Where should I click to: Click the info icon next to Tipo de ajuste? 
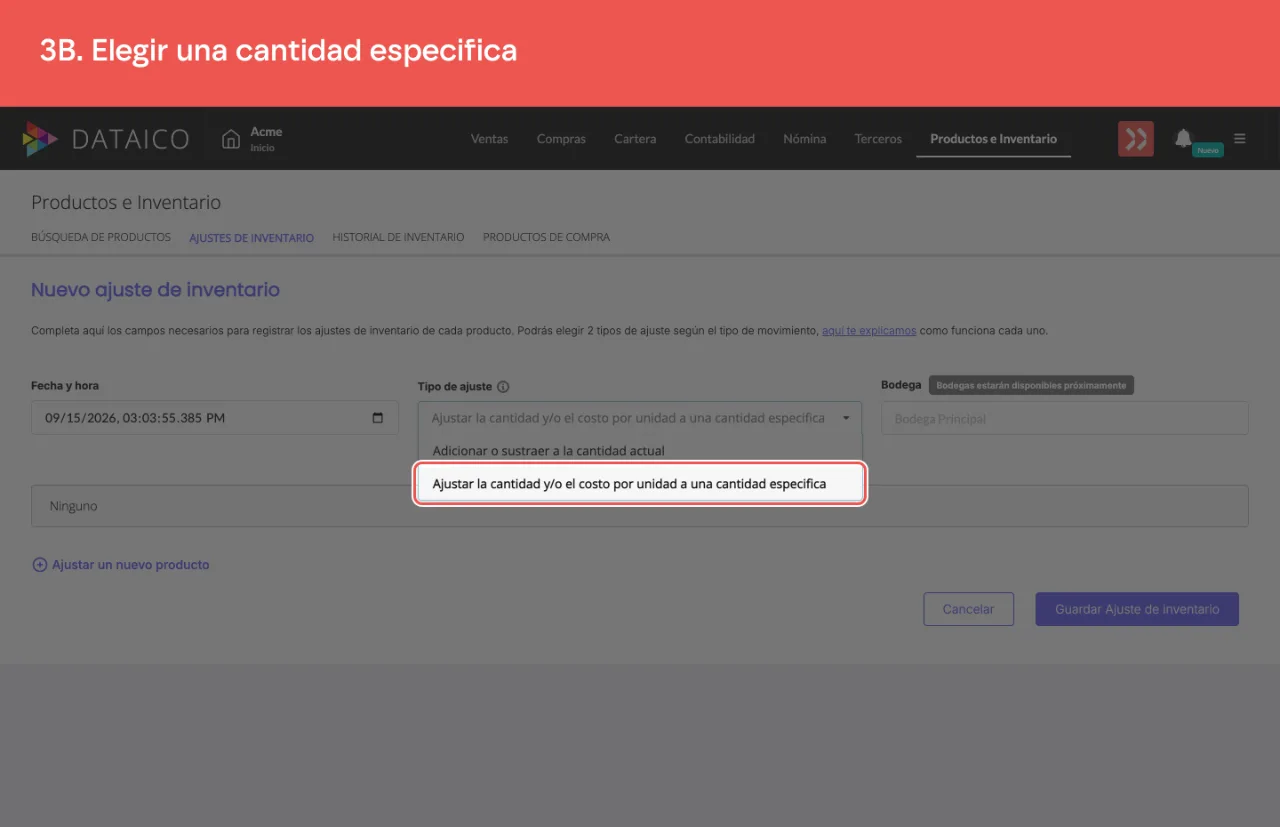pos(503,387)
